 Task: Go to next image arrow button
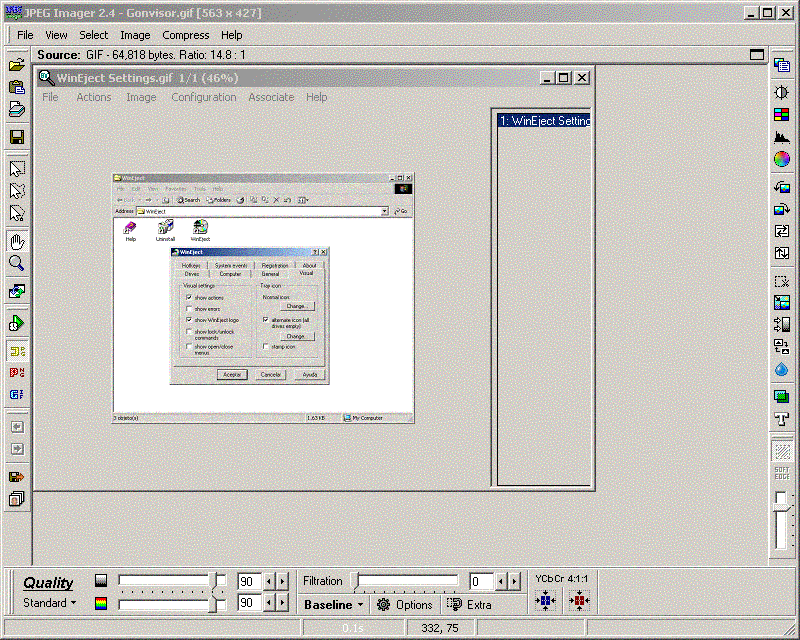17,449
